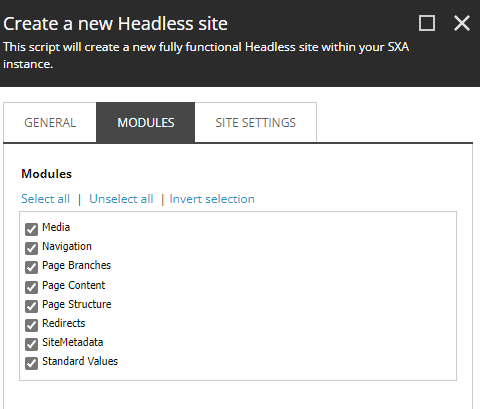Screen dimensions: 480x409
Task: Click the Invert selection link
Action: (x=212, y=199)
